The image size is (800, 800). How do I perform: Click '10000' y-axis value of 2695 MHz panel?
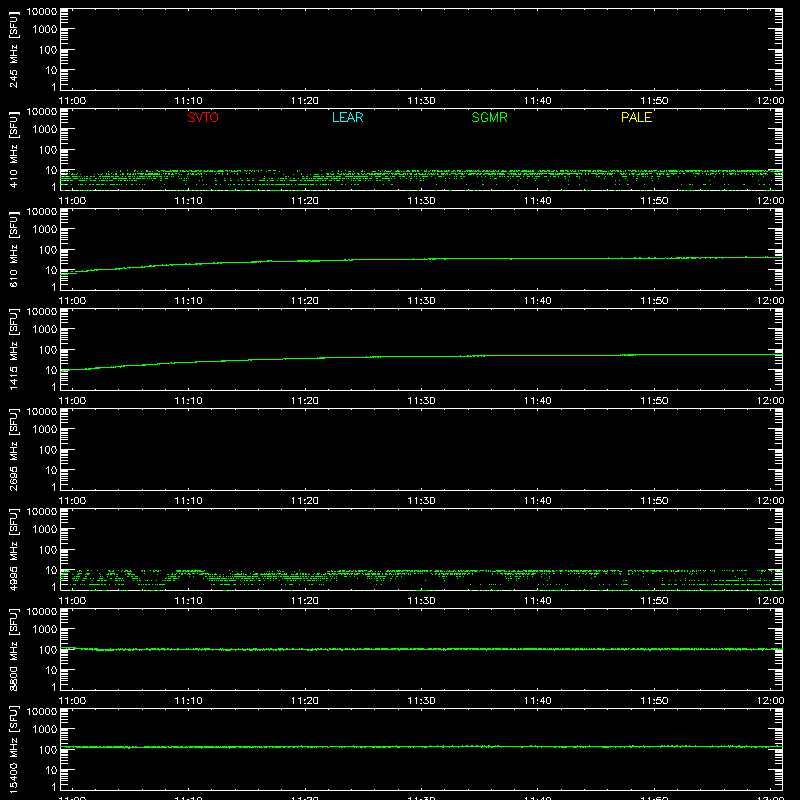point(42,412)
